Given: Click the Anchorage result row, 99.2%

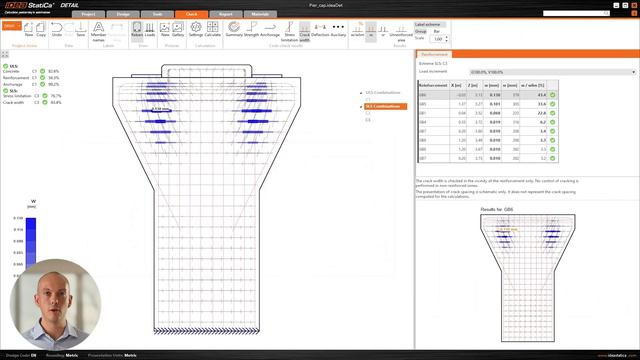Looking at the screenshot, I should click(x=31, y=84).
